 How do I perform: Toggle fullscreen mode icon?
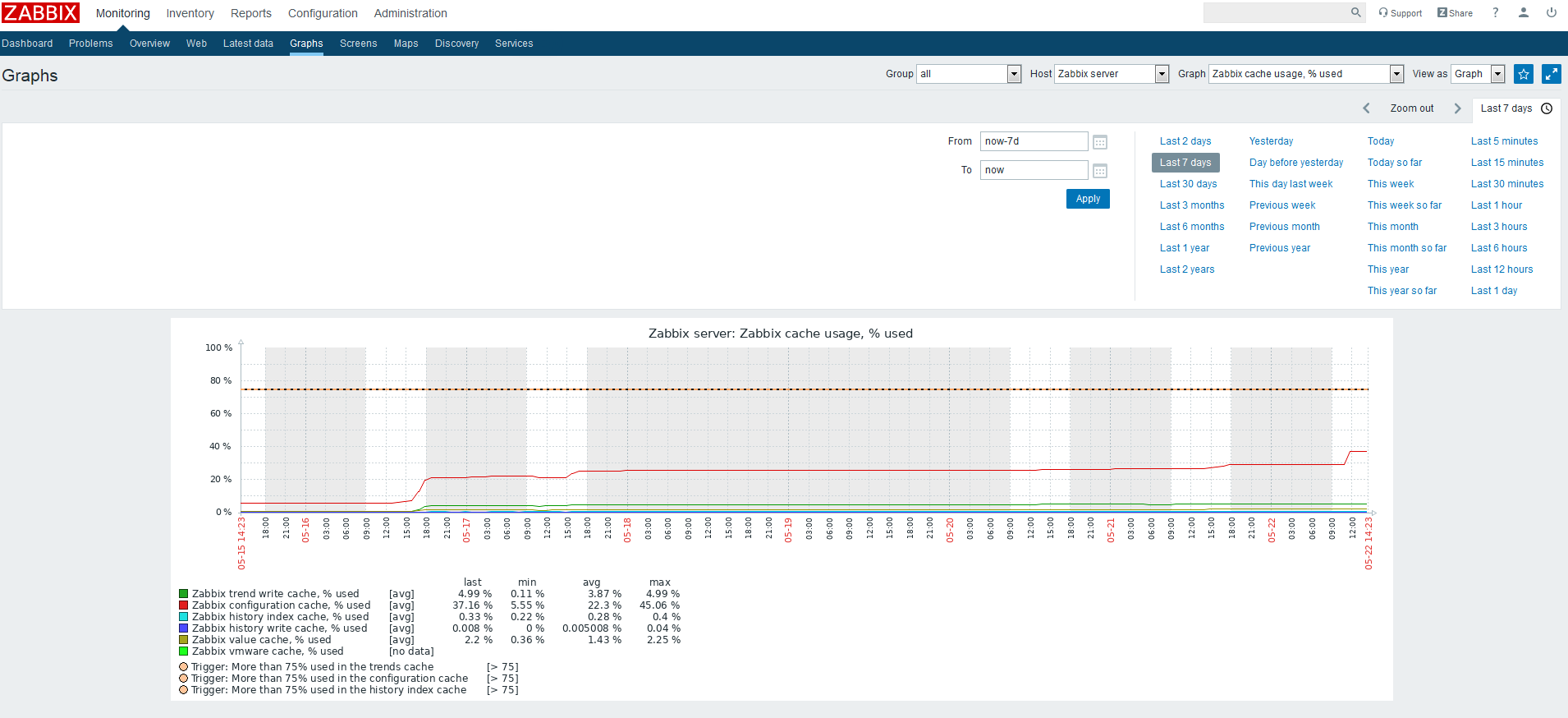click(x=1551, y=74)
